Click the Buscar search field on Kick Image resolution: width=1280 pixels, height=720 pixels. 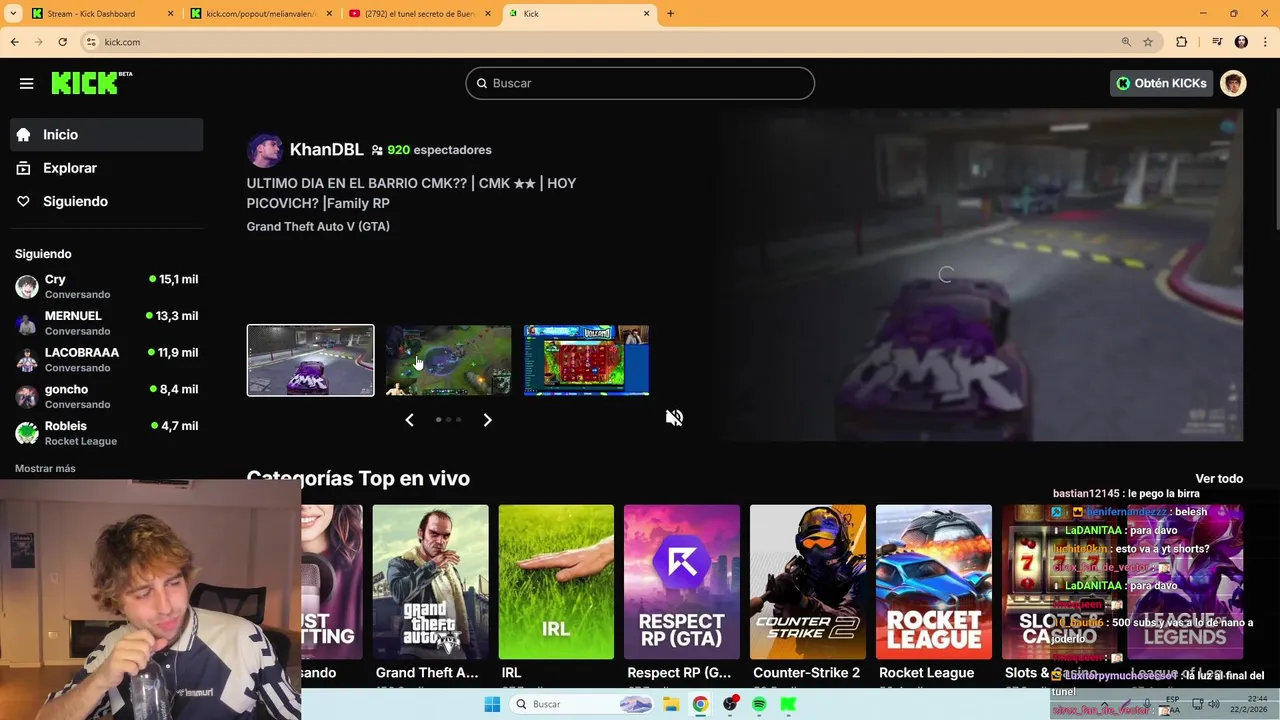(x=640, y=83)
